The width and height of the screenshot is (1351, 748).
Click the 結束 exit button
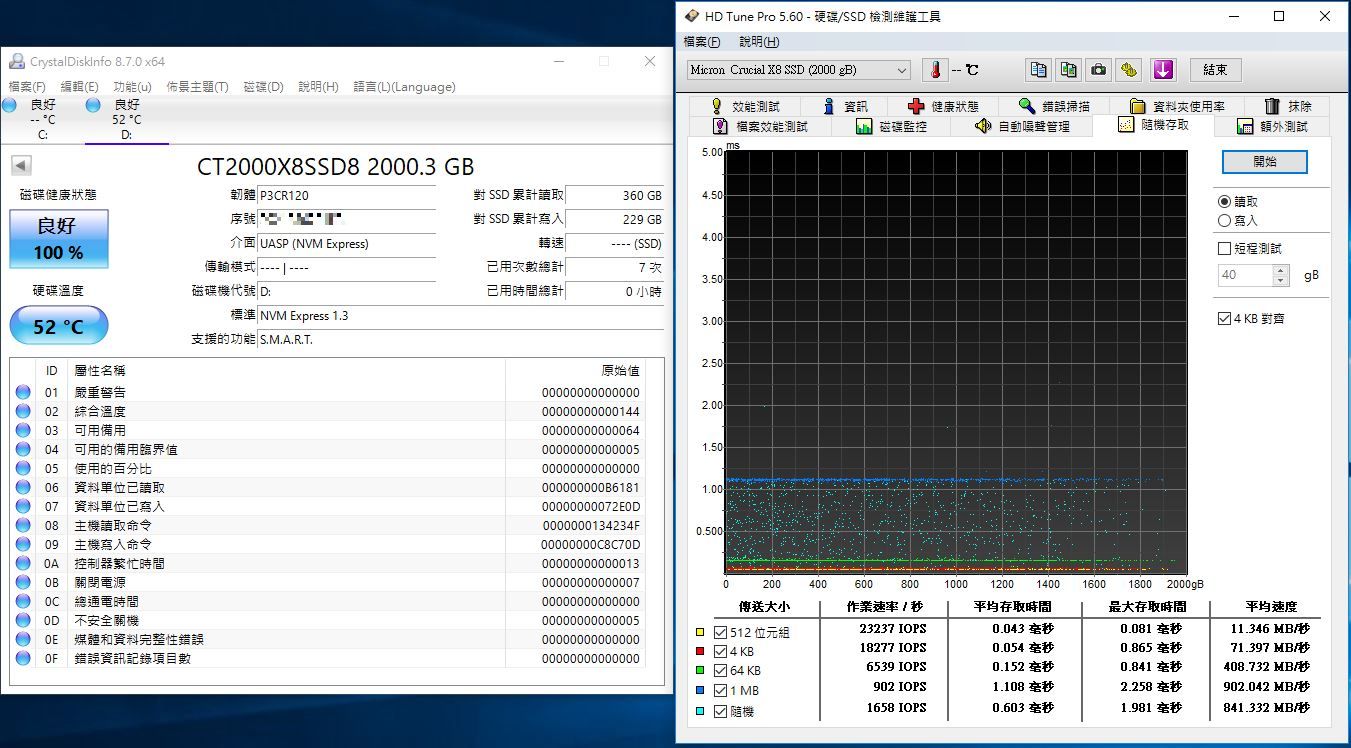(x=1215, y=70)
